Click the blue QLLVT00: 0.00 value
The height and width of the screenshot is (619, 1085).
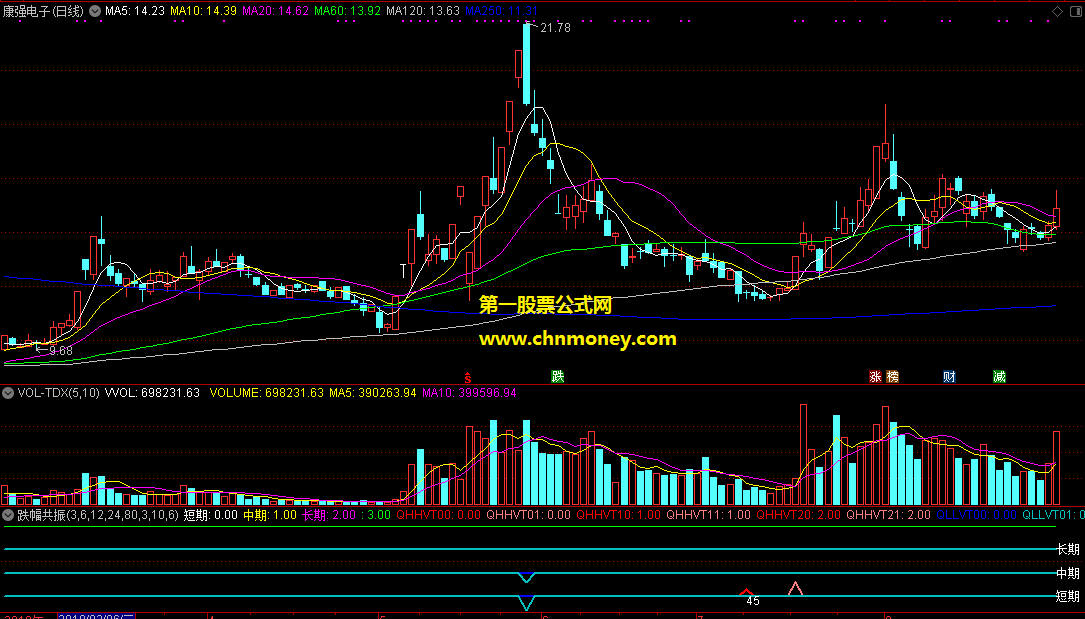[x=976, y=515]
